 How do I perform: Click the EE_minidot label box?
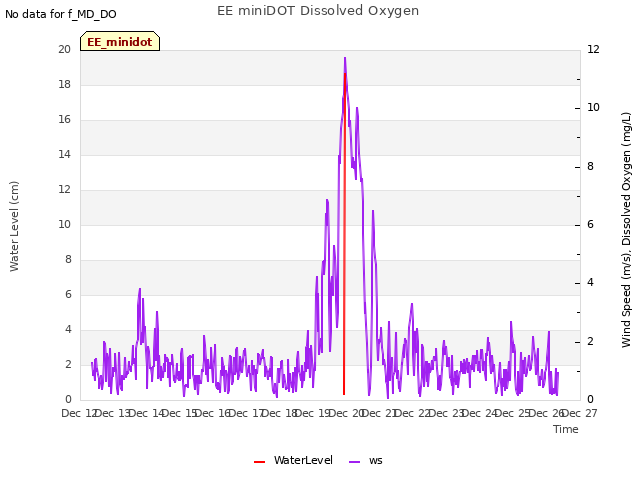pos(120,41)
